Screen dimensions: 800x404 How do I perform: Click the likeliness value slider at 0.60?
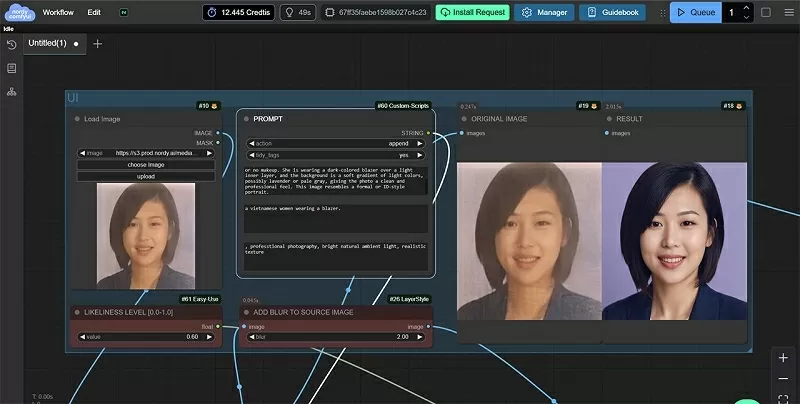click(x=147, y=337)
